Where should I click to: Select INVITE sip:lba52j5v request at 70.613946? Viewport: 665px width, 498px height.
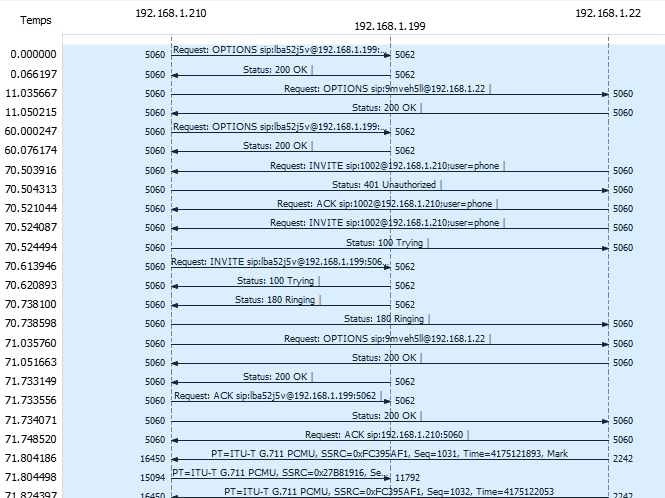pyautogui.click(x=276, y=262)
